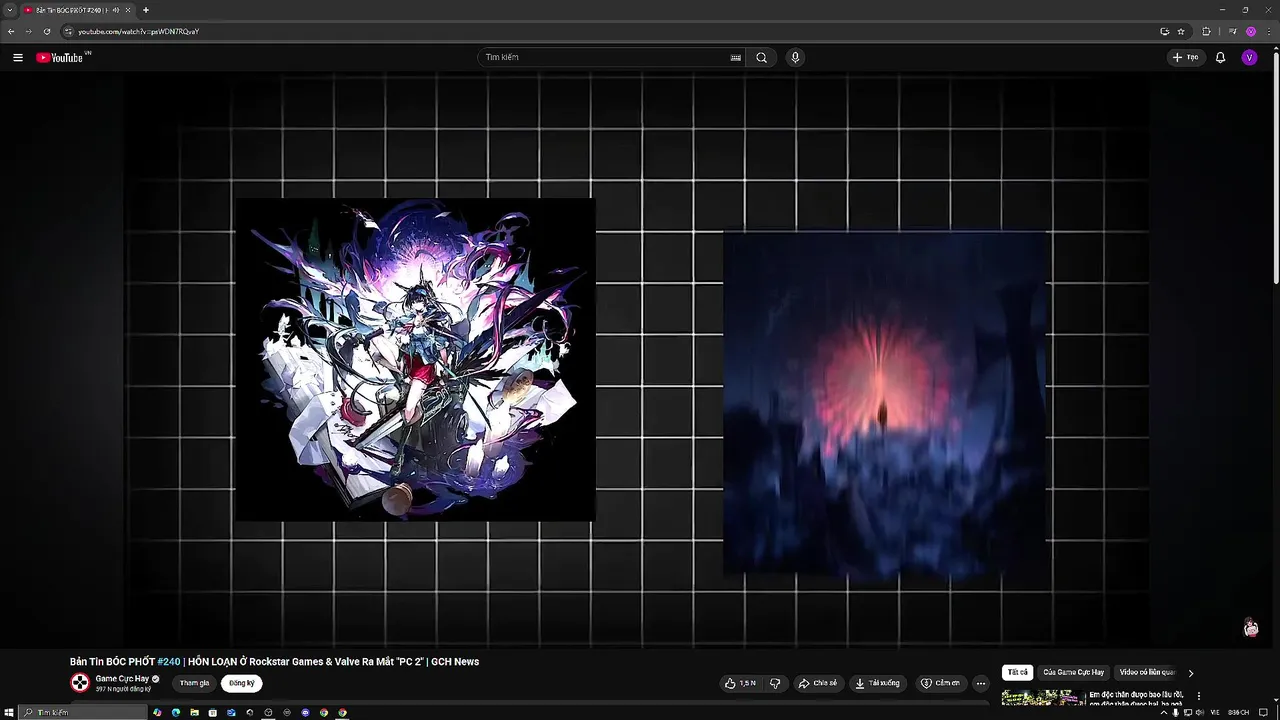Open the YouTube hamburger guide menu

[x=18, y=58]
